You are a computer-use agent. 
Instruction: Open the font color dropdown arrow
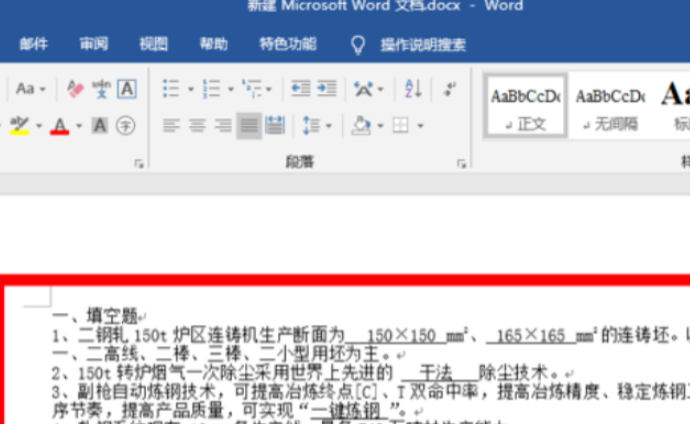coord(79,126)
